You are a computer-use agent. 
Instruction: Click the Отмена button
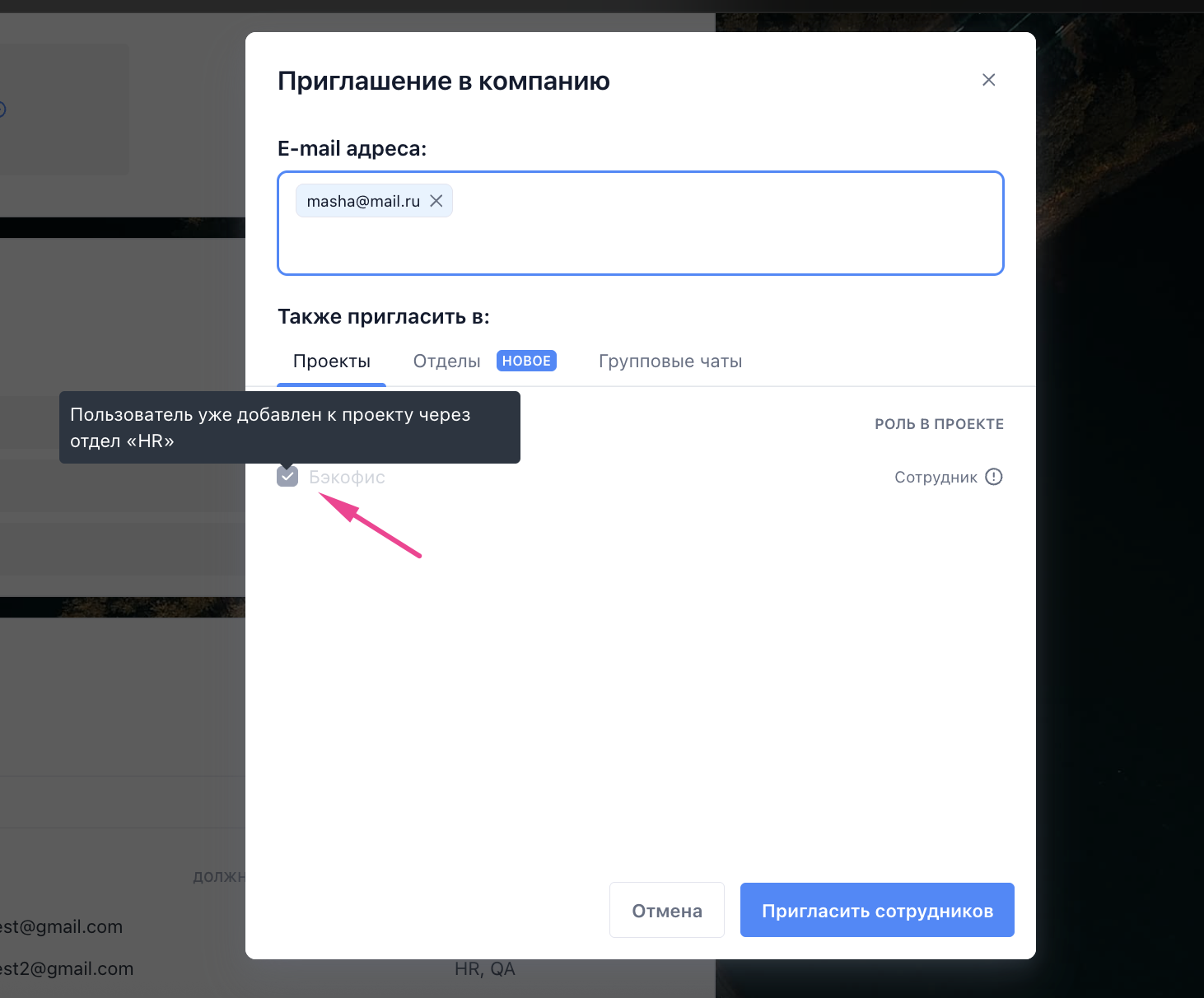[x=667, y=910]
